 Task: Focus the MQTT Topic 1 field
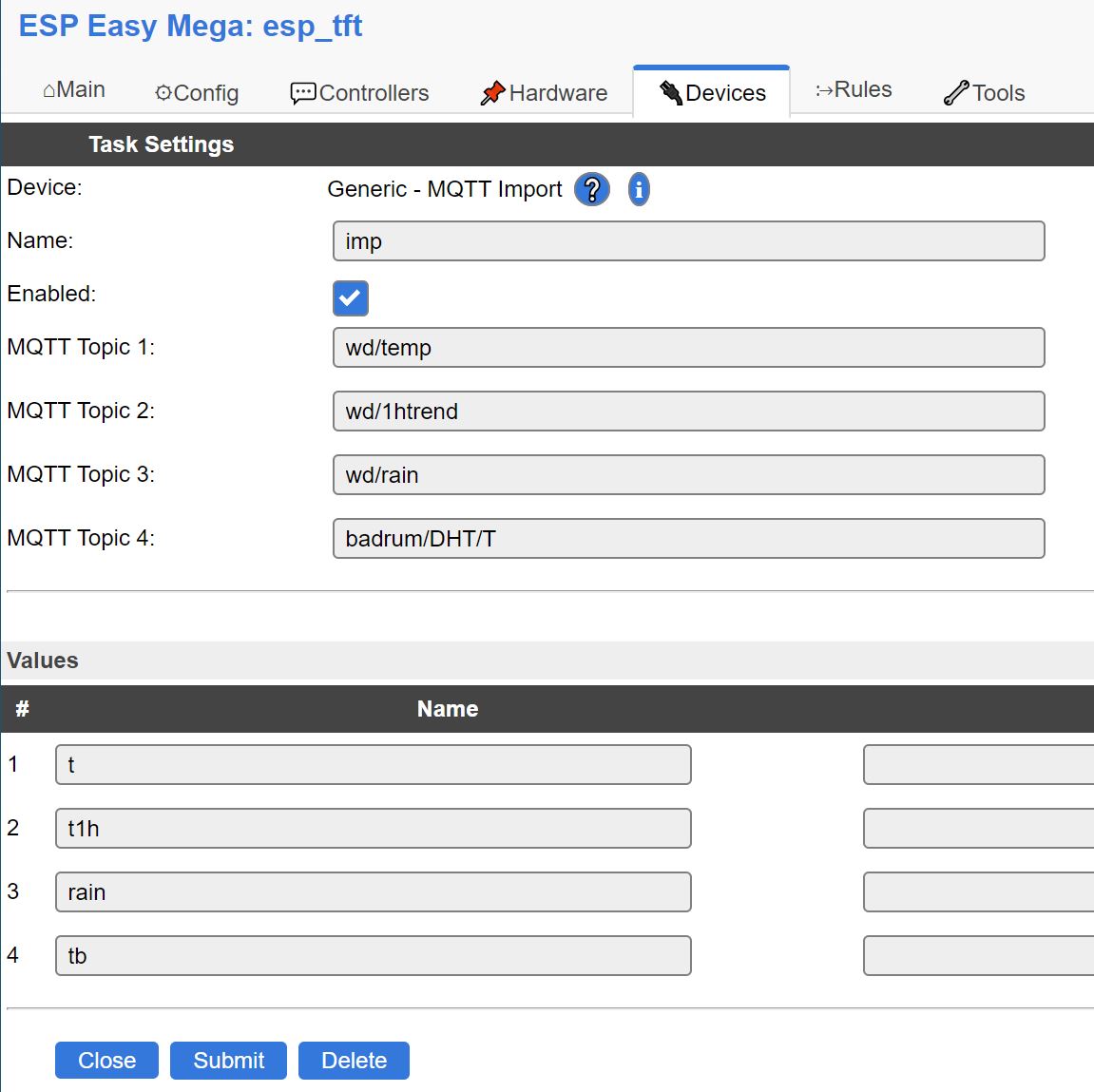pyautogui.click(x=689, y=348)
